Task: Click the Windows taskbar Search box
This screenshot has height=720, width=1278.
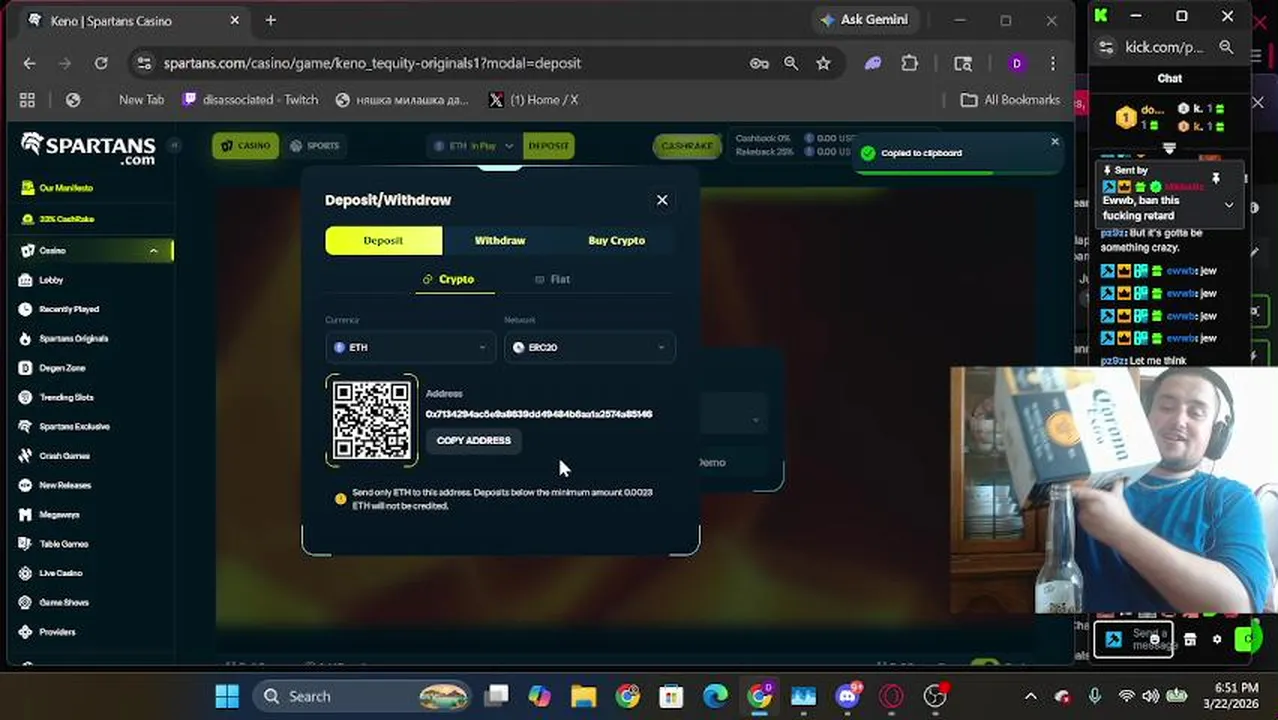Action: pos(362,696)
